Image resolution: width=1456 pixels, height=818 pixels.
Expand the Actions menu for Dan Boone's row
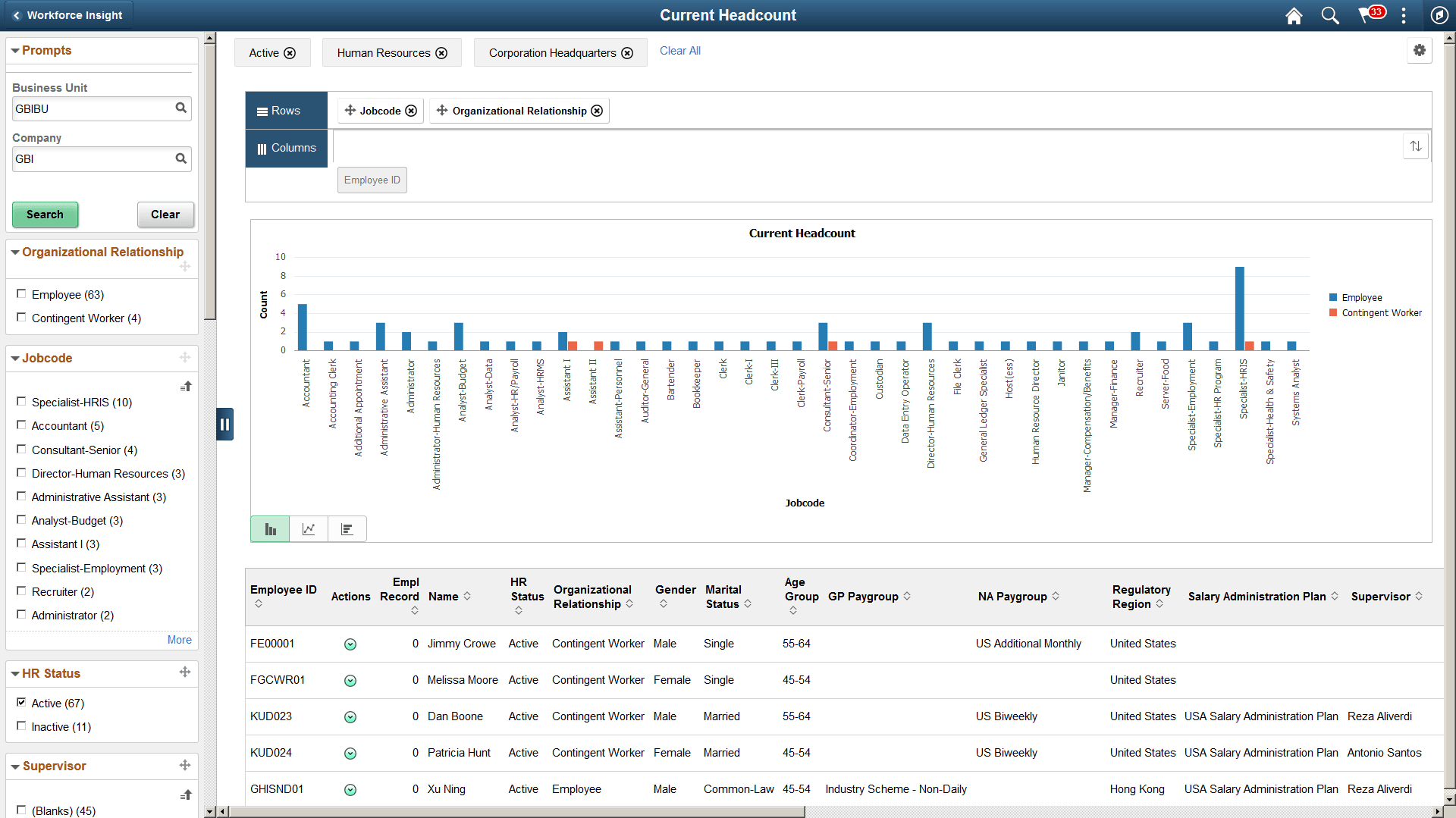point(350,716)
